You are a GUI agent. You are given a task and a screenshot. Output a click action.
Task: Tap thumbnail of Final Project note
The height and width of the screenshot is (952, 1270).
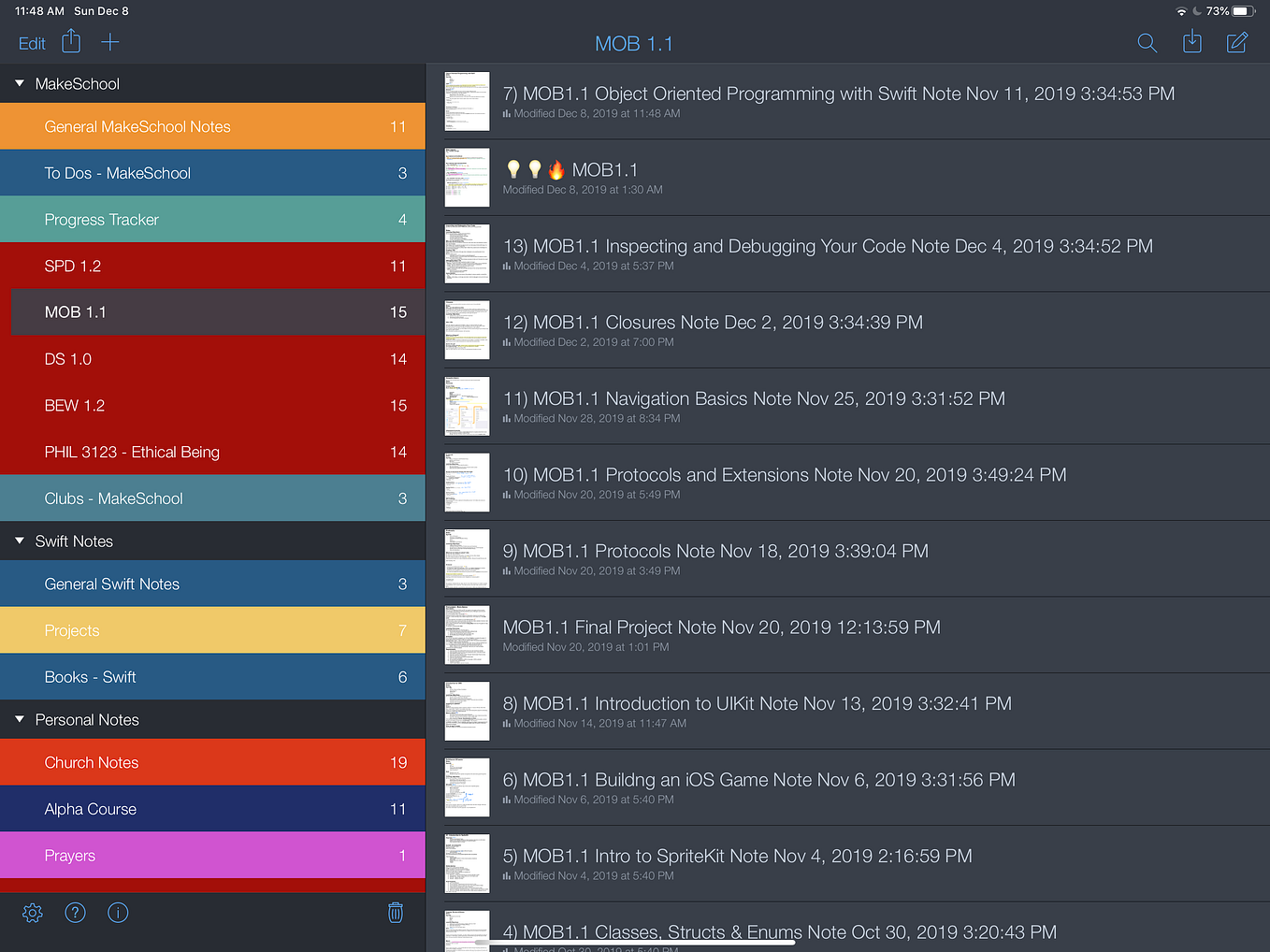(467, 635)
